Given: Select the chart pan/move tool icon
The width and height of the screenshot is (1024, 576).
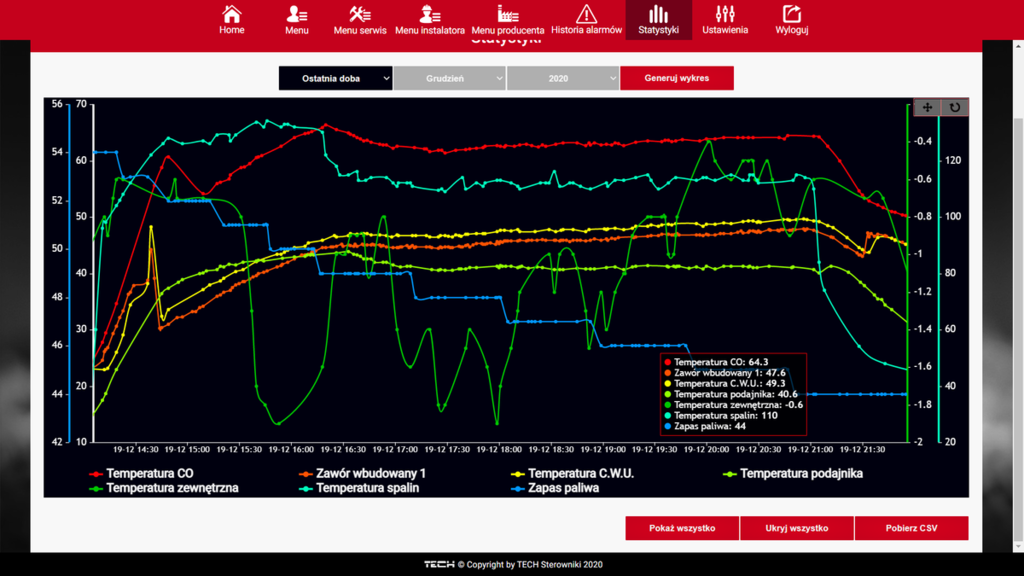Looking at the screenshot, I should click(x=927, y=107).
